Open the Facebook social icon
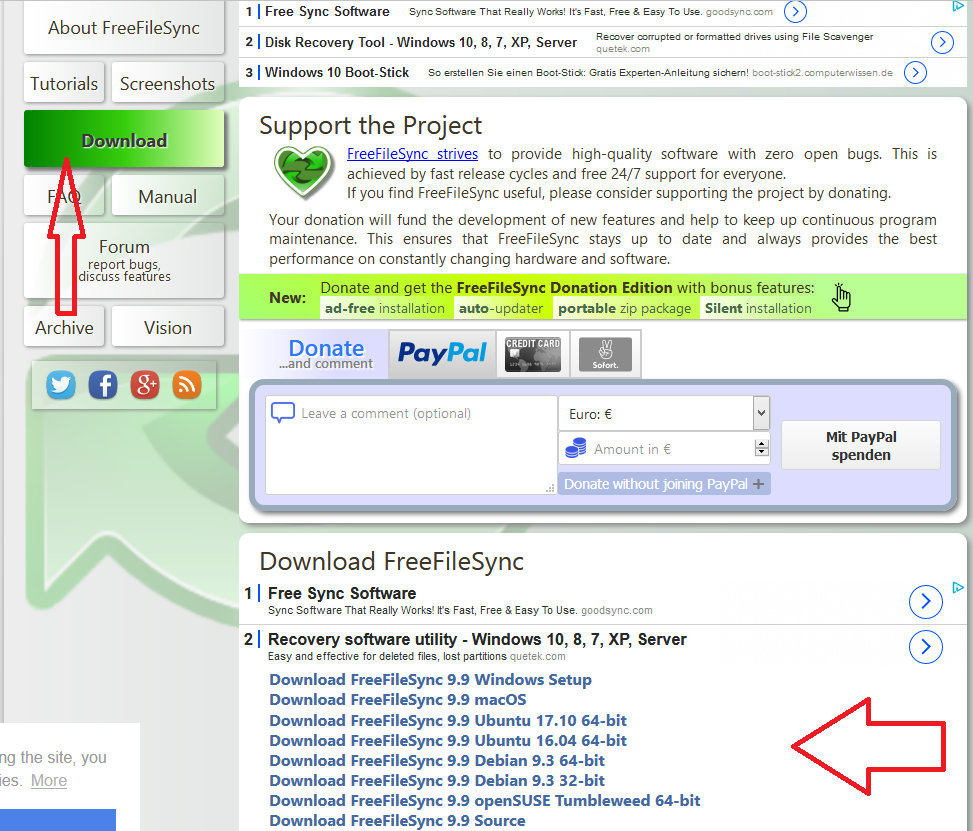The width and height of the screenshot is (973, 831). 103,384
